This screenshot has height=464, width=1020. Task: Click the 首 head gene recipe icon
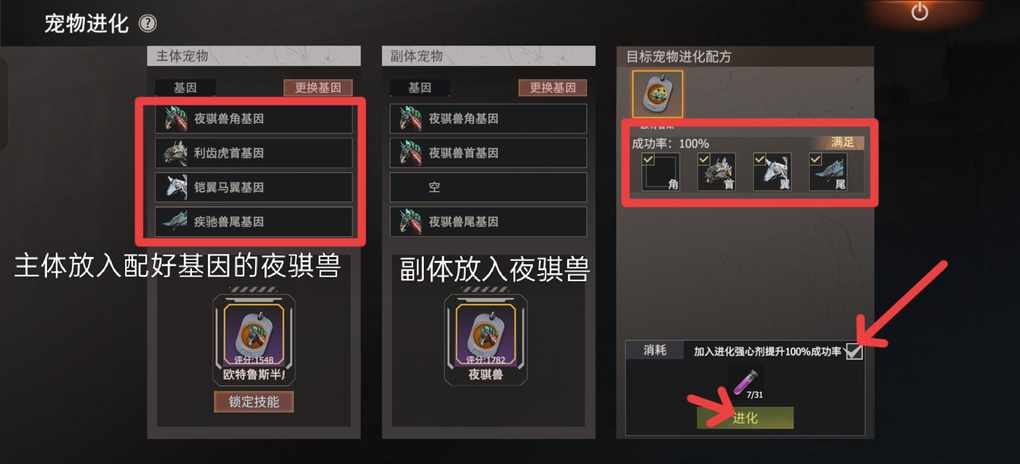point(716,172)
